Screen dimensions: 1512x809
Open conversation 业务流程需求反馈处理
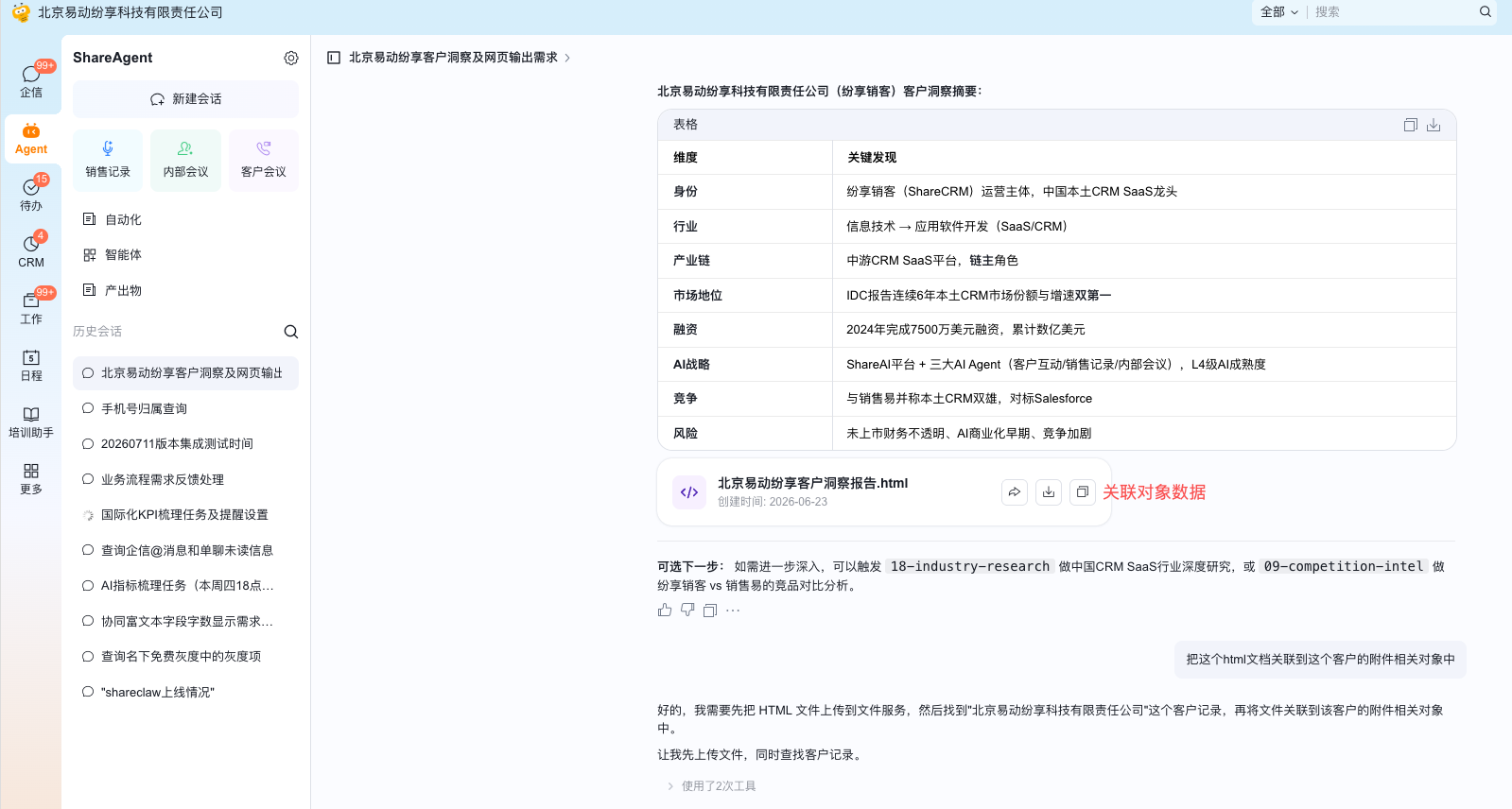tap(185, 479)
